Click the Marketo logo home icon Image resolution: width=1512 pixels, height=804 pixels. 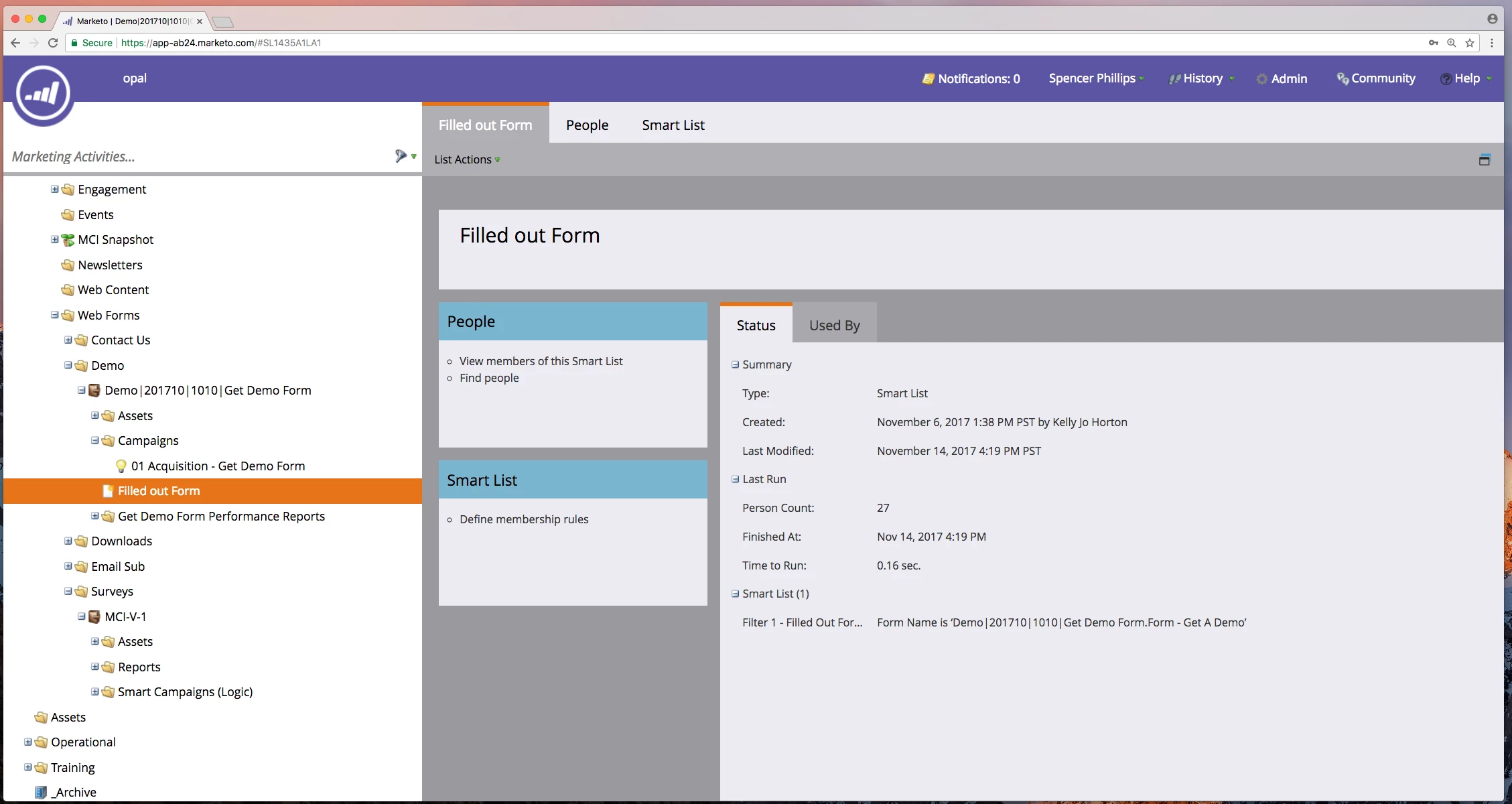[43, 94]
